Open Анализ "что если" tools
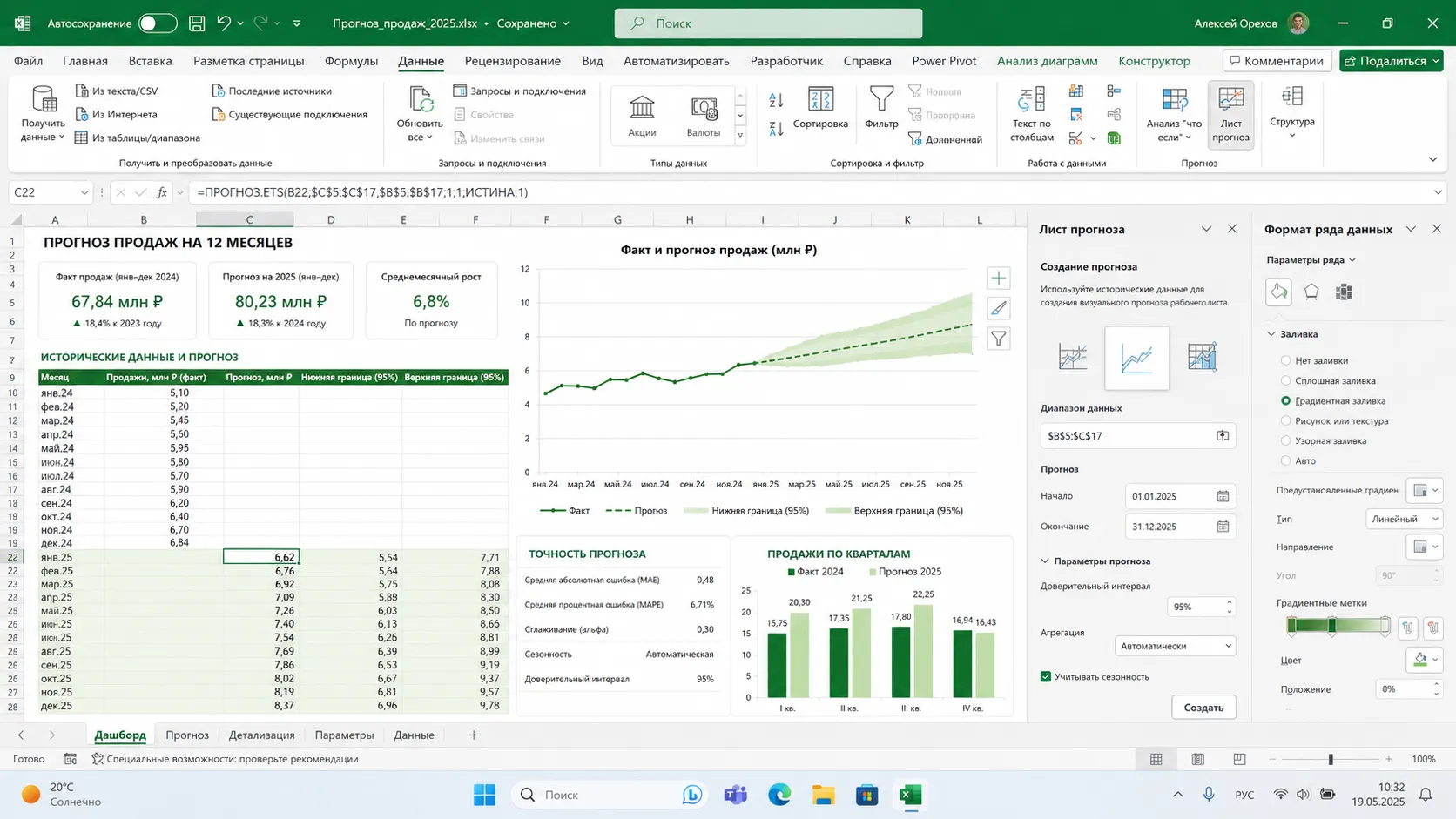 click(1174, 114)
